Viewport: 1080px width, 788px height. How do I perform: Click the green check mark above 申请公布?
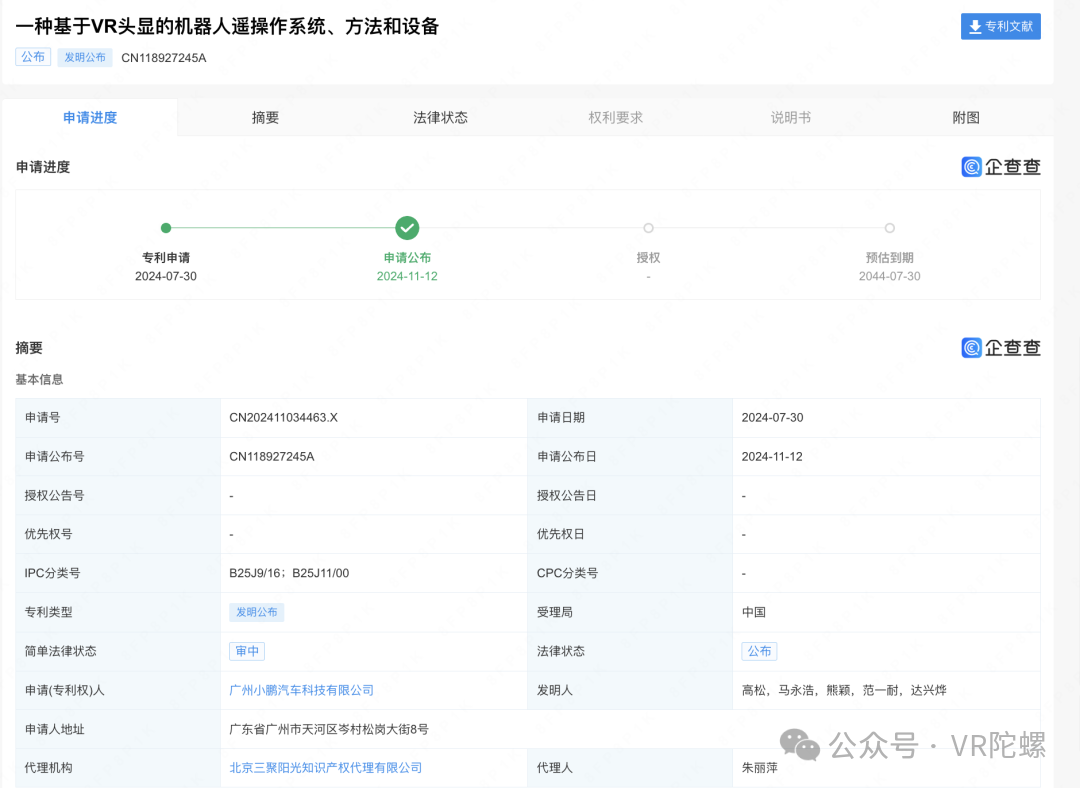point(407,228)
